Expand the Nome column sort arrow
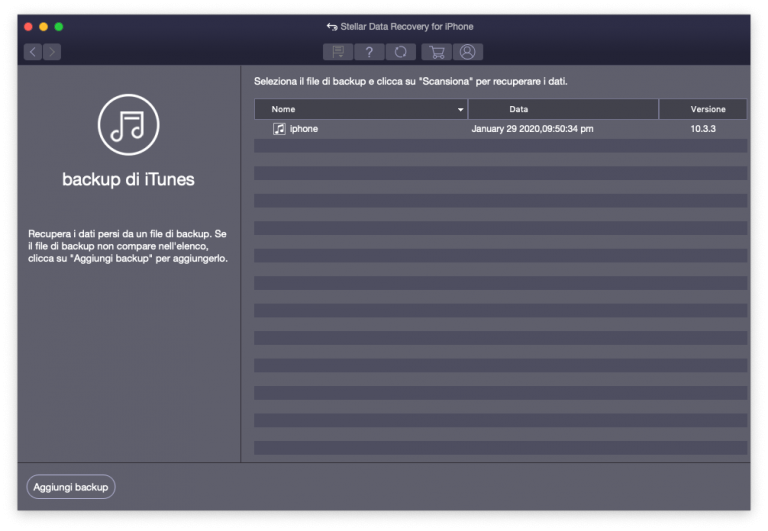 (461, 109)
